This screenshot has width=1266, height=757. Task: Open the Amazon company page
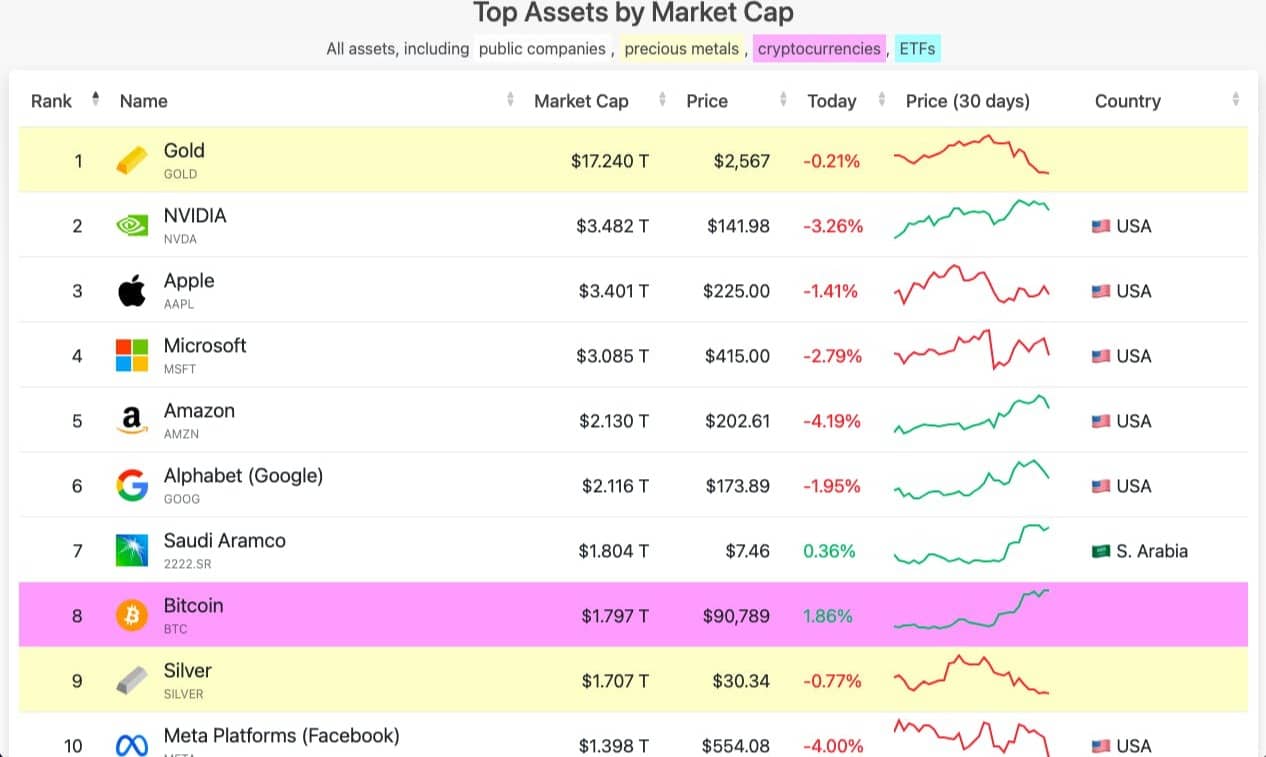coord(199,411)
